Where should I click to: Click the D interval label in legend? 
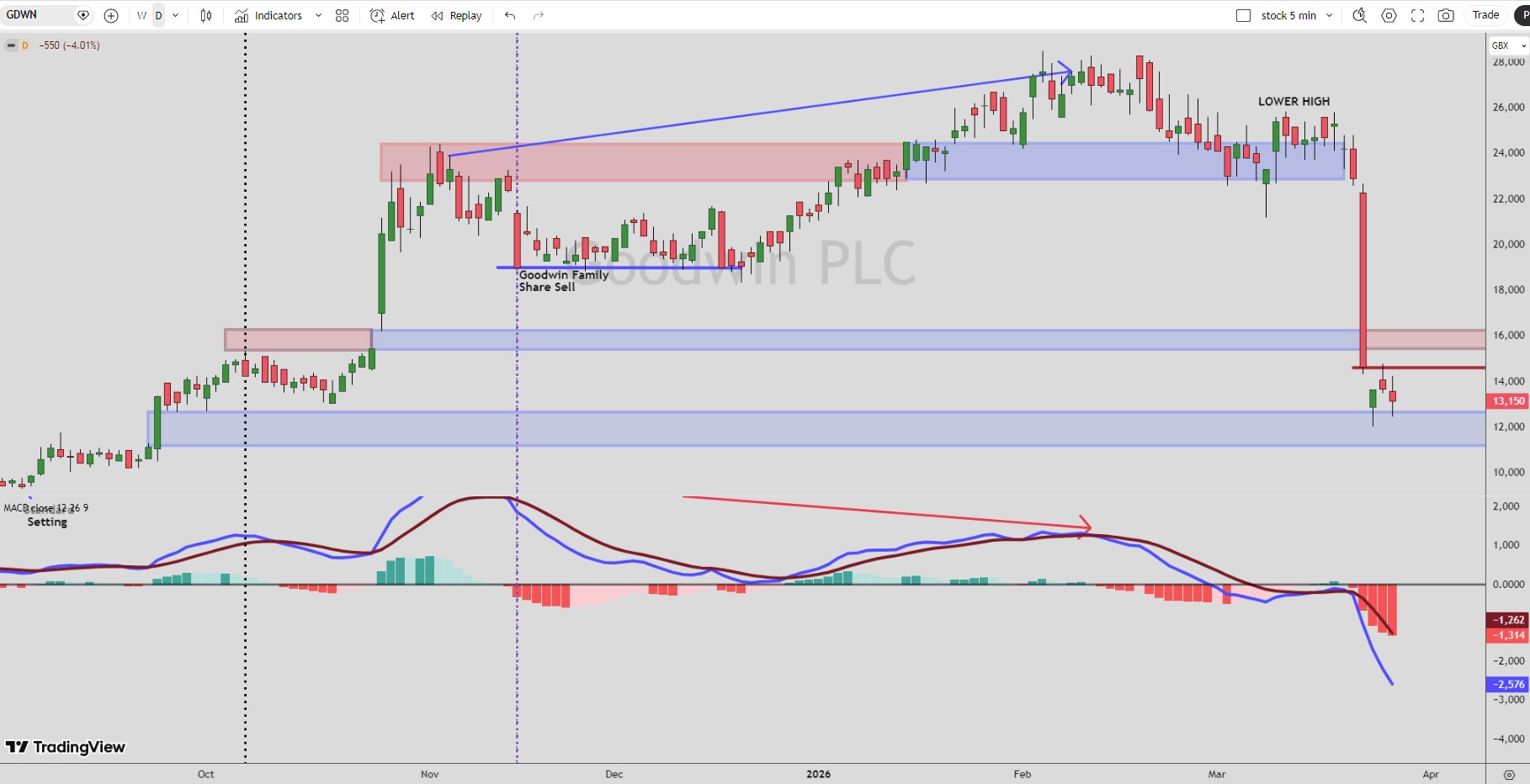25,45
